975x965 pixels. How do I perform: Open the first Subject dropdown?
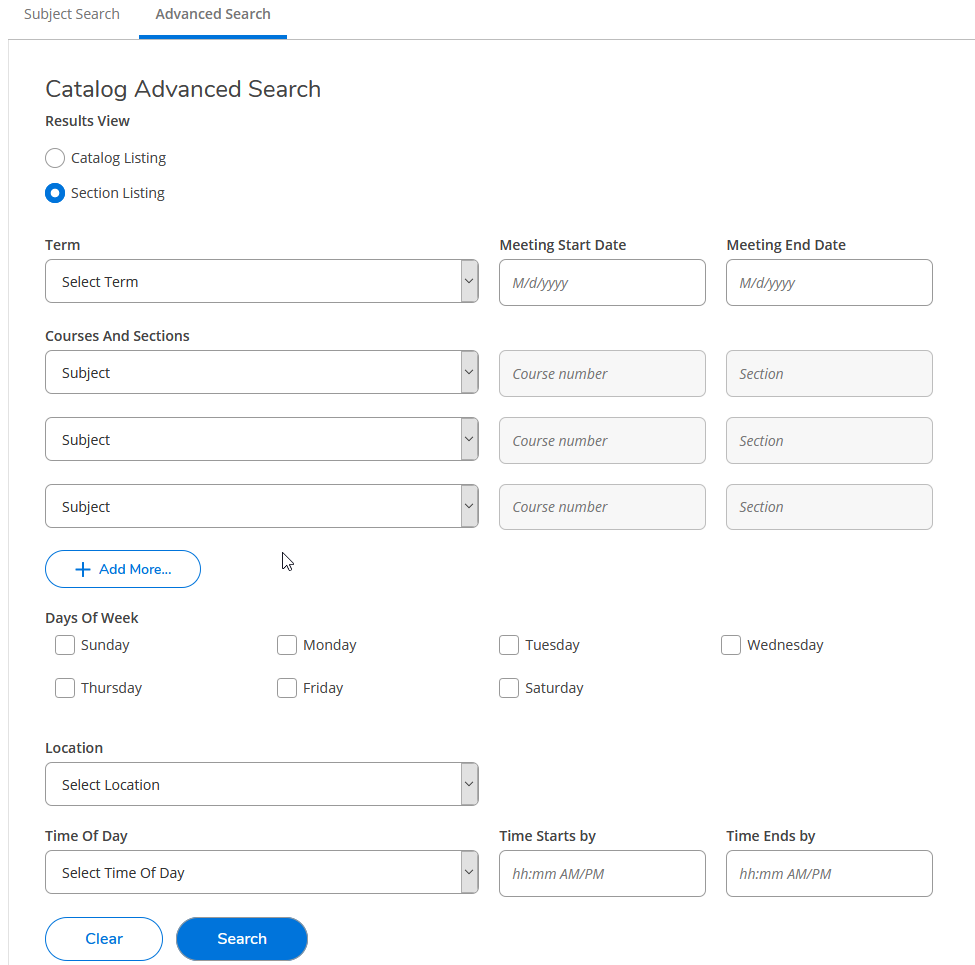pos(262,372)
